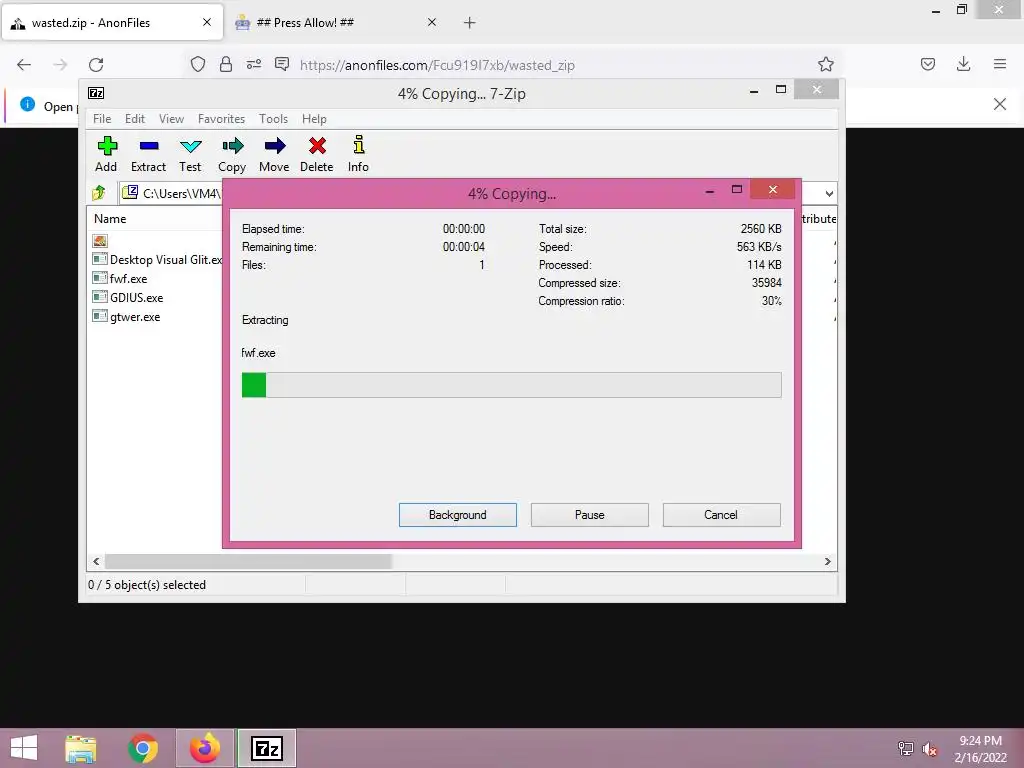Cancel the copying operation
The image size is (1024, 768).
coord(721,515)
